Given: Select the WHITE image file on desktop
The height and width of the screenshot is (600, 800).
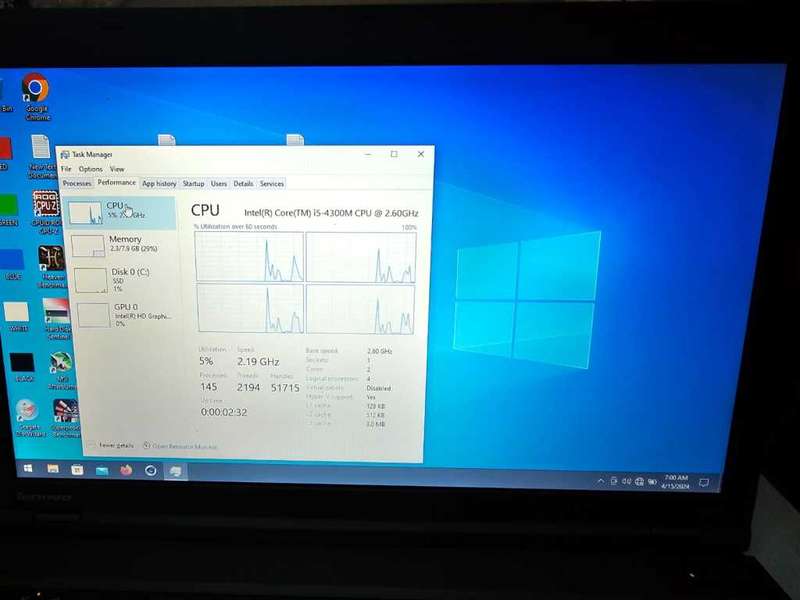Looking at the screenshot, I should tap(17, 317).
